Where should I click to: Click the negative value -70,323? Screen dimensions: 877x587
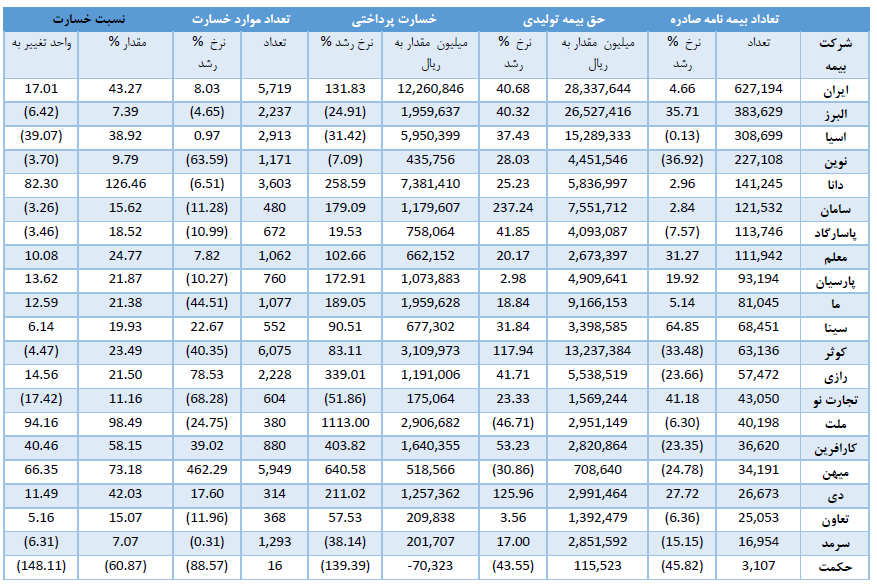430,566
